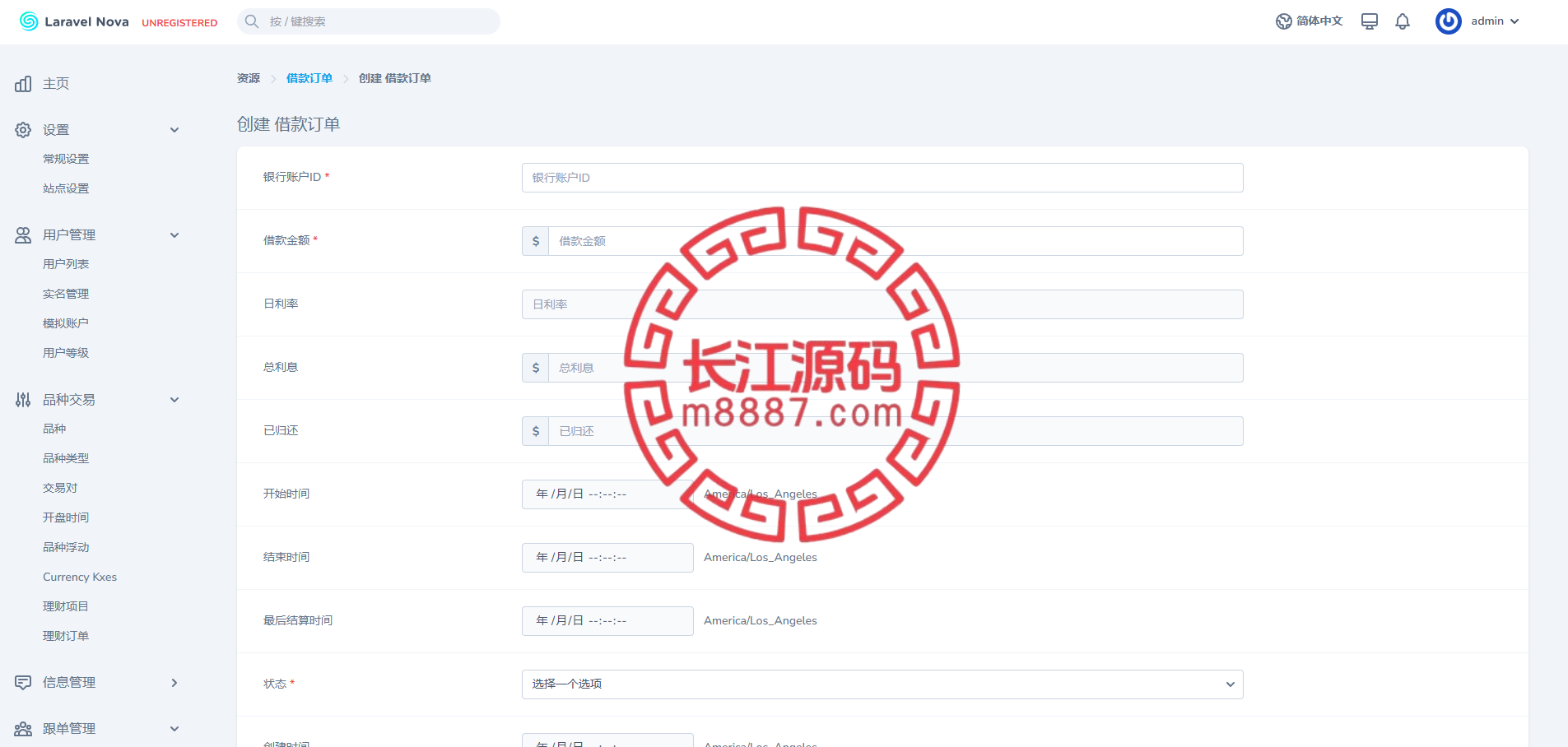The height and width of the screenshot is (747, 1568).
Task: Open 品种浮动 menu item
Action: pyautogui.click(x=66, y=547)
